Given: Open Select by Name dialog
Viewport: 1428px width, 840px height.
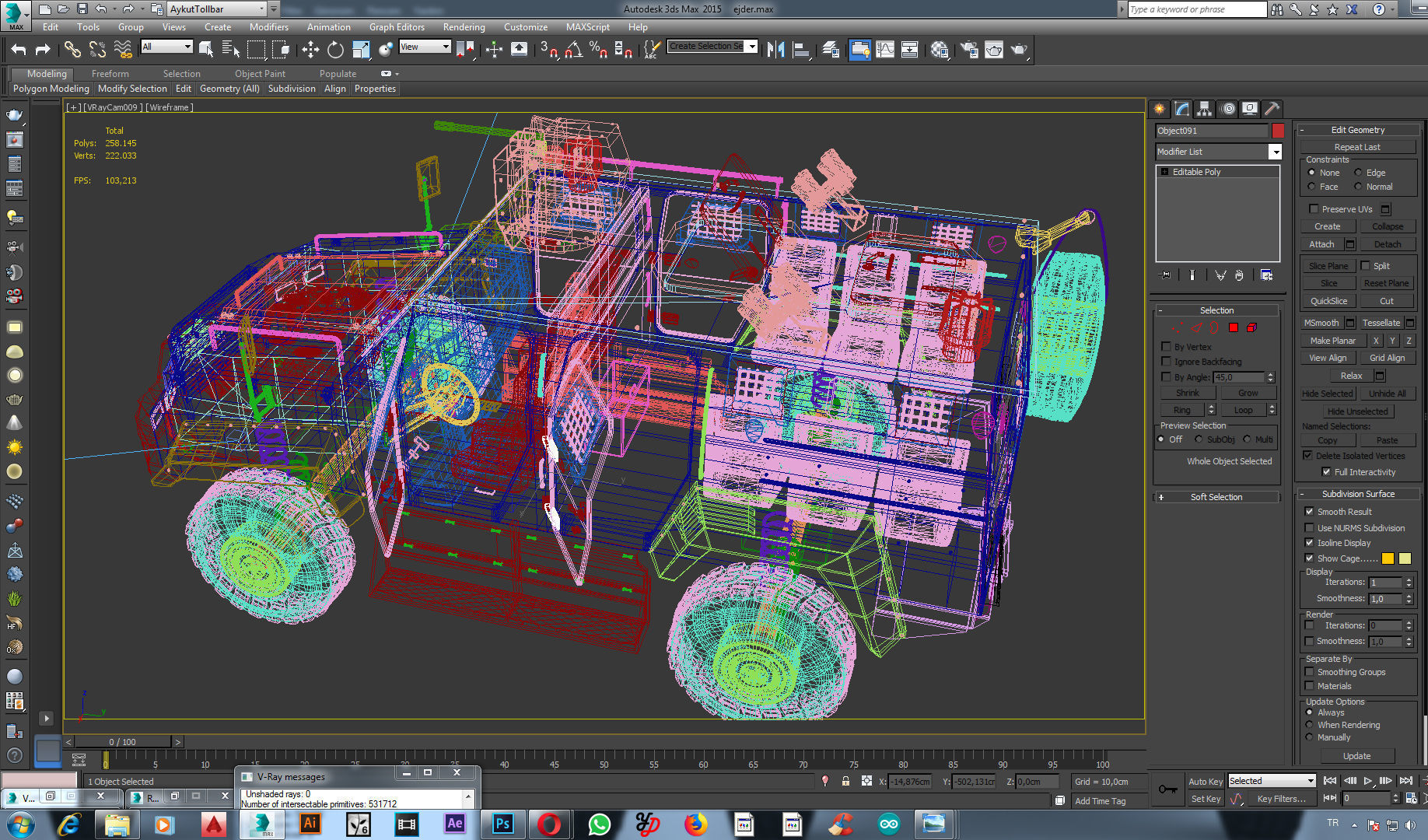Looking at the screenshot, I should pyautogui.click(x=231, y=50).
